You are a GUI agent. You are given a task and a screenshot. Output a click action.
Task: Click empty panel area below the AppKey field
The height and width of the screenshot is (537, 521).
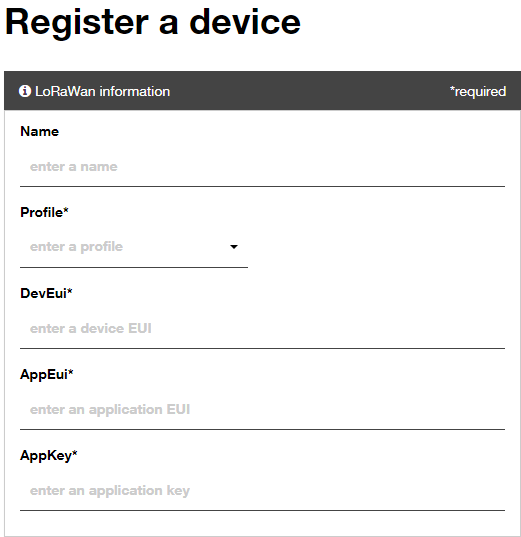point(262,524)
